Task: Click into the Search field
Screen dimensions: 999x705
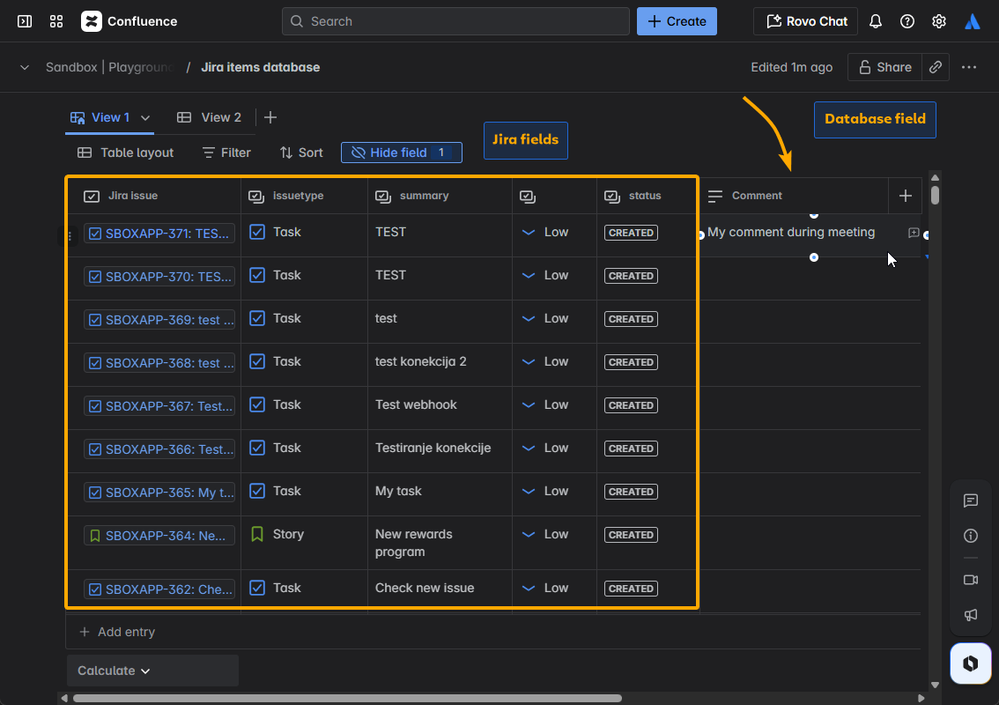Action: pos(455,21)
